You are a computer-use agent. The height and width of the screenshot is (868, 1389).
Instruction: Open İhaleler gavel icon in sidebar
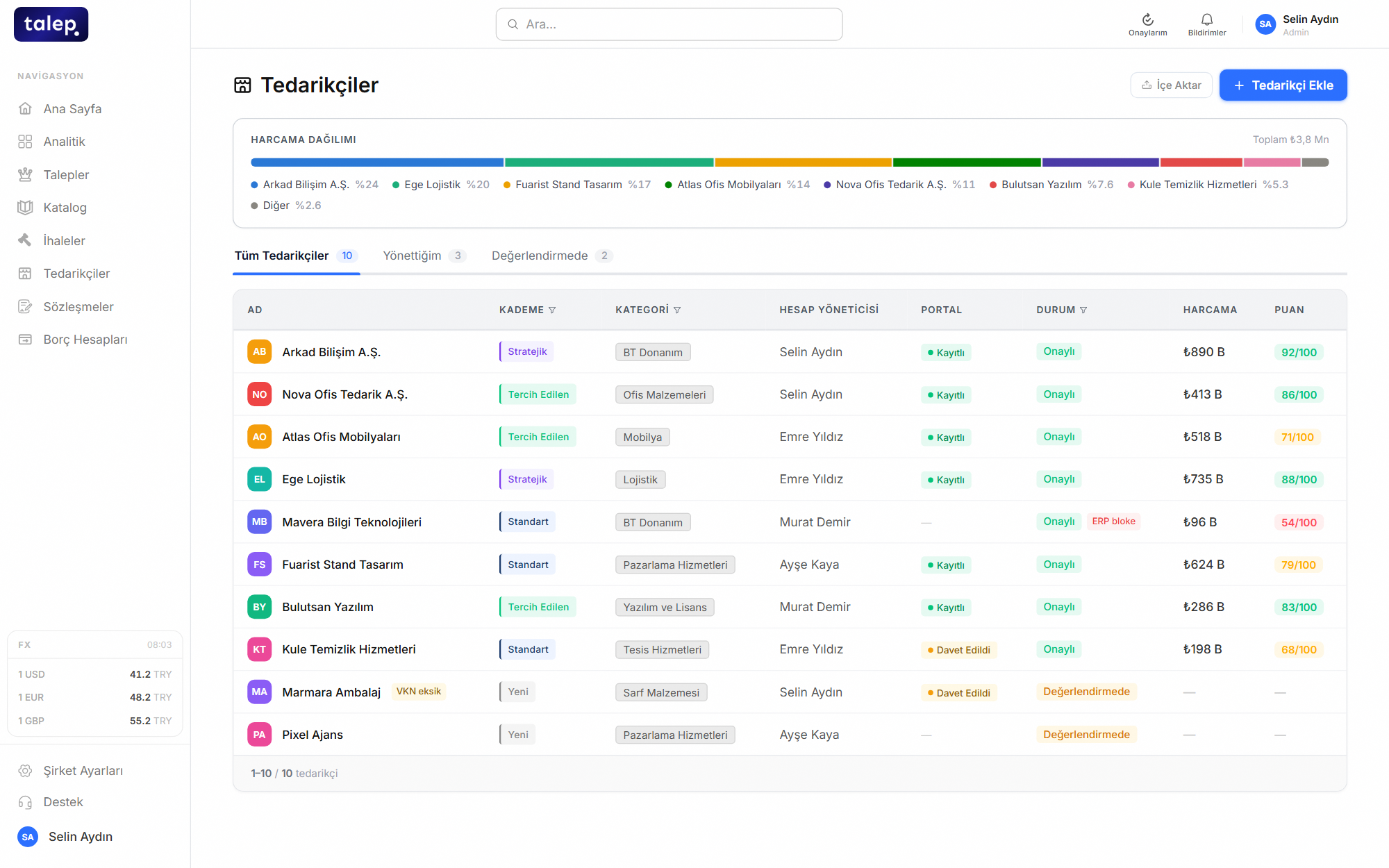coord(25,240)
